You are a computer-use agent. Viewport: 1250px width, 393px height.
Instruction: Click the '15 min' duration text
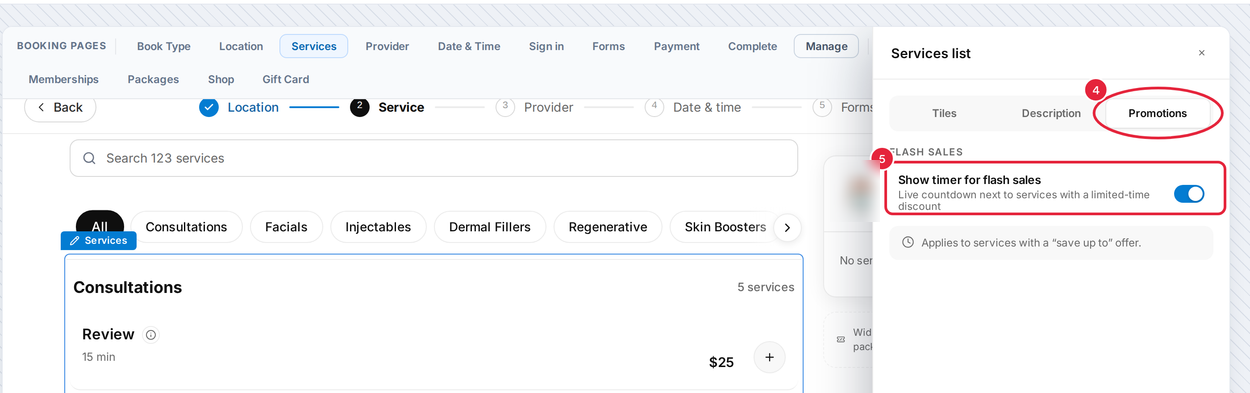point(99,356)
